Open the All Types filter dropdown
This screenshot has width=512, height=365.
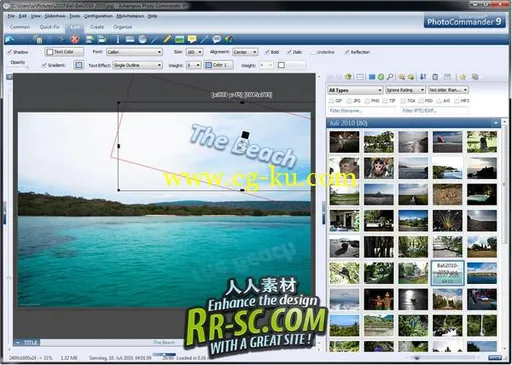[x=355, y=90]
